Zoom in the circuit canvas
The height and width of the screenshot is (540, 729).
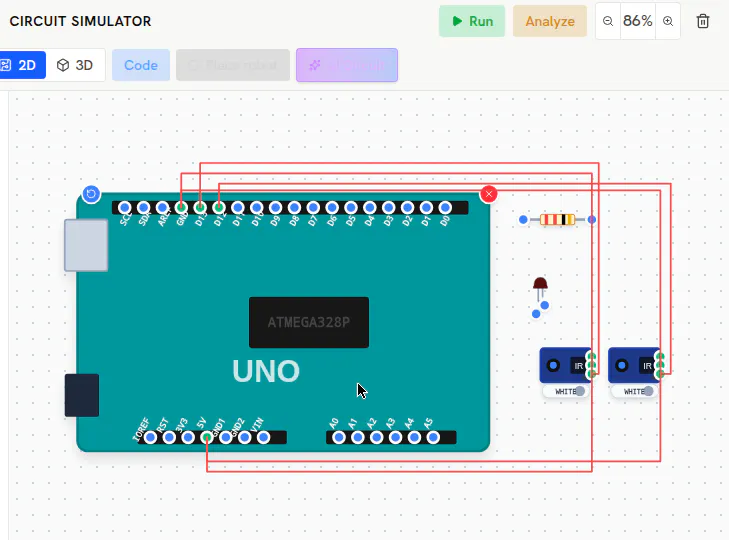(668, 21)
